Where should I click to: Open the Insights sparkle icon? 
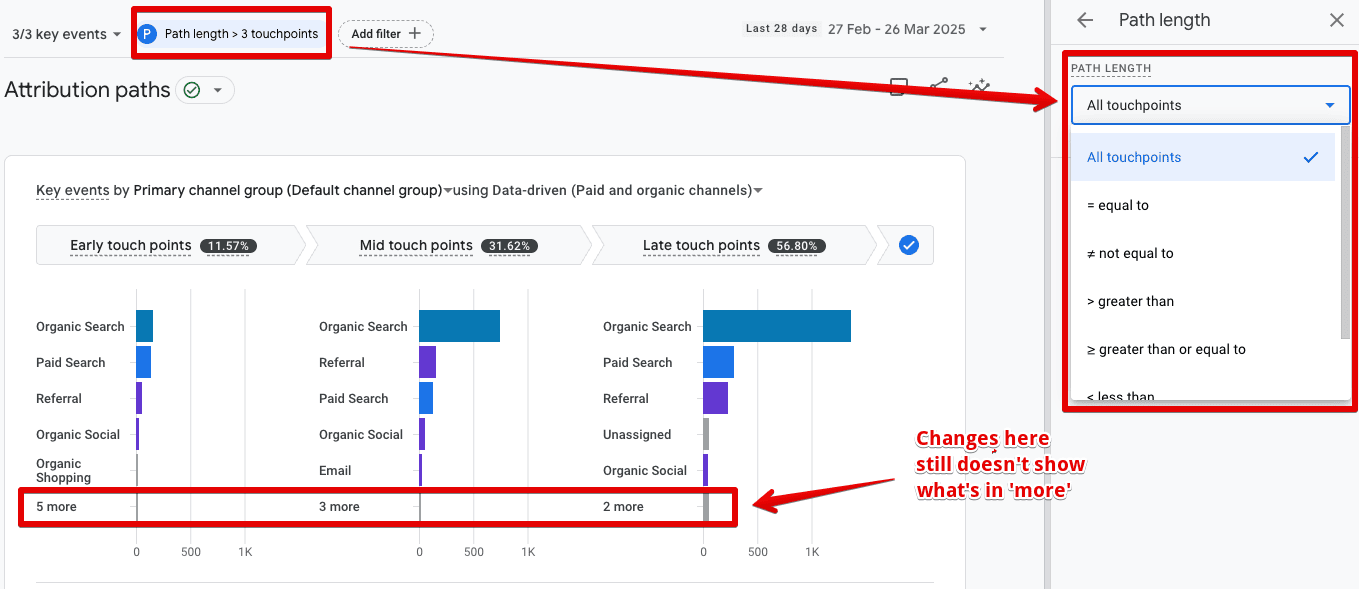(978, 87)
